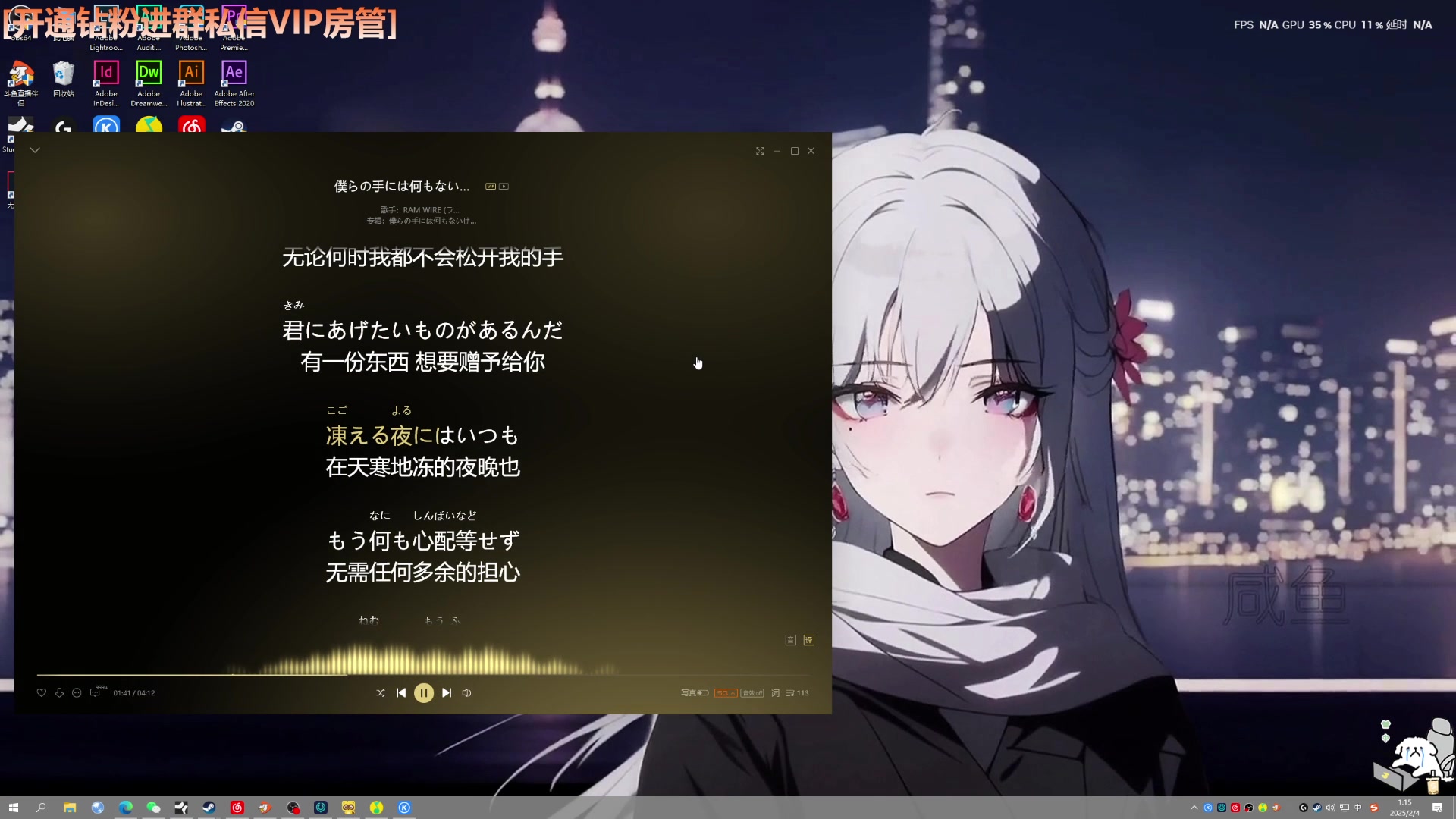Open the system tray volume icon
Image resolution: width=1456 pixels, height=819 pixels.
coord(1331,808)
